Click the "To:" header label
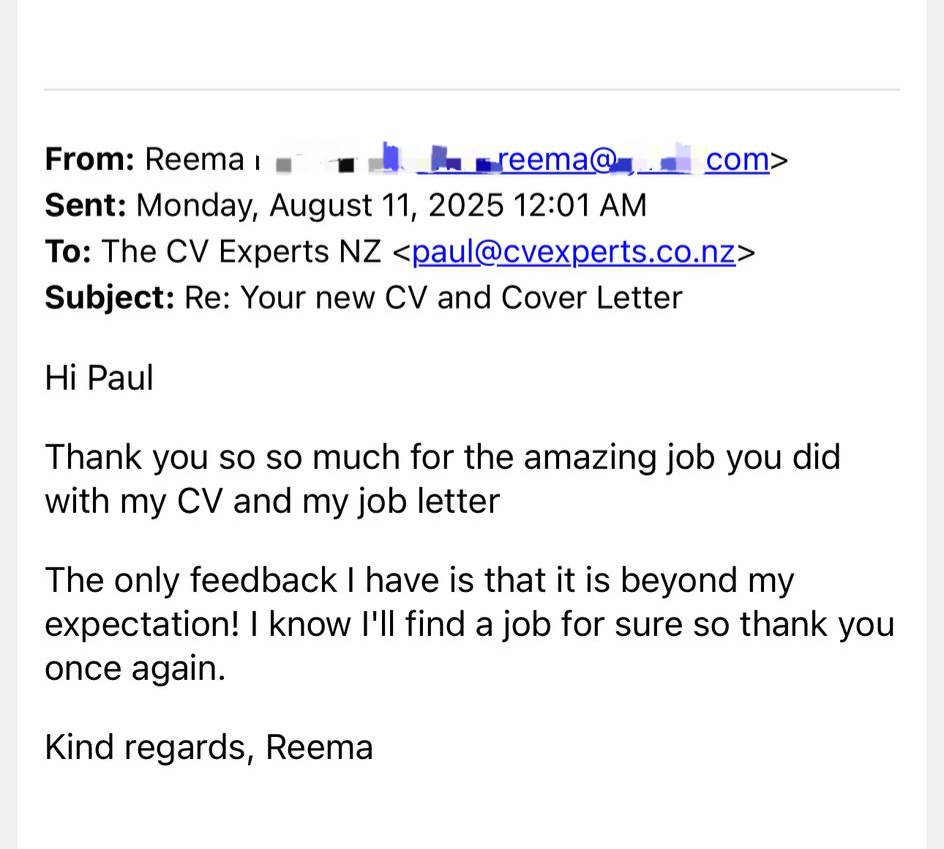Screen dimensions: 944x849 (68, 251)
